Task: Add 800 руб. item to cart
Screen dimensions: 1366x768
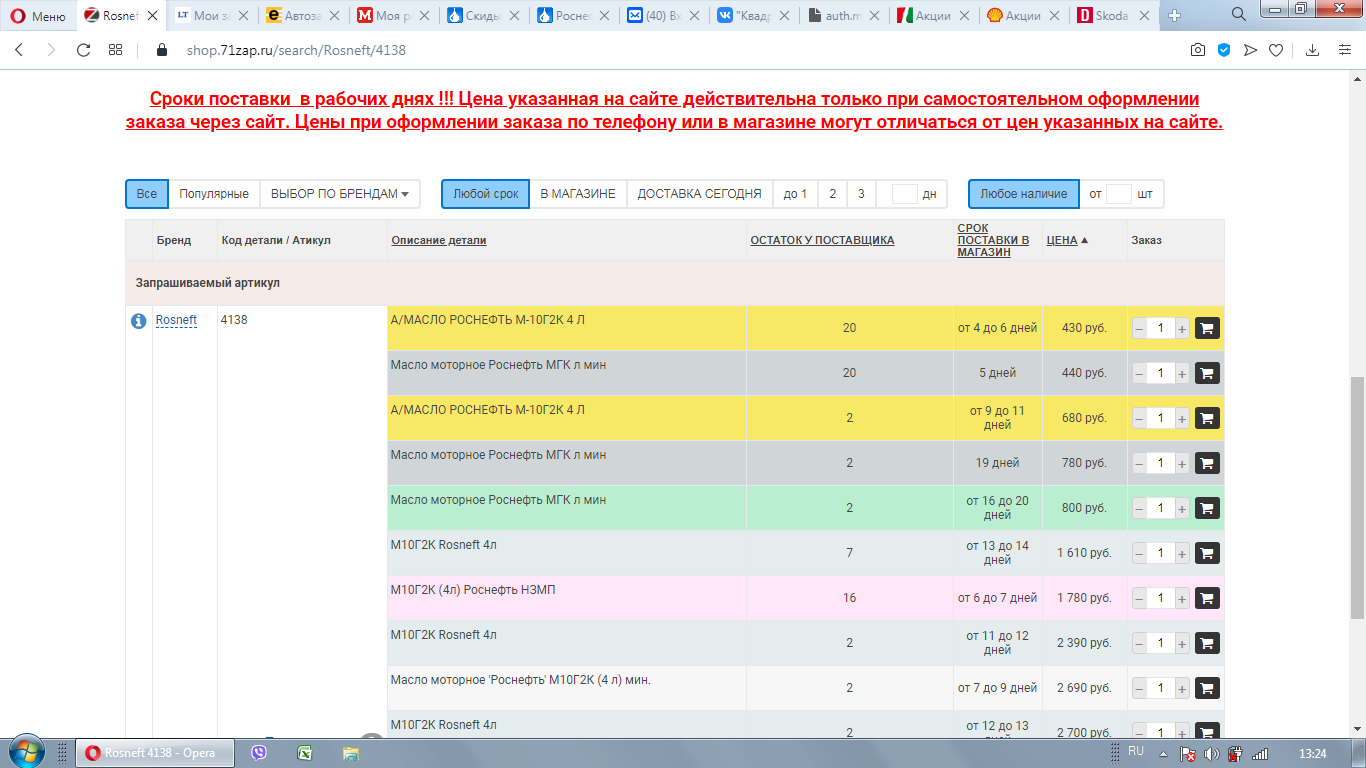Action: 1207,508
